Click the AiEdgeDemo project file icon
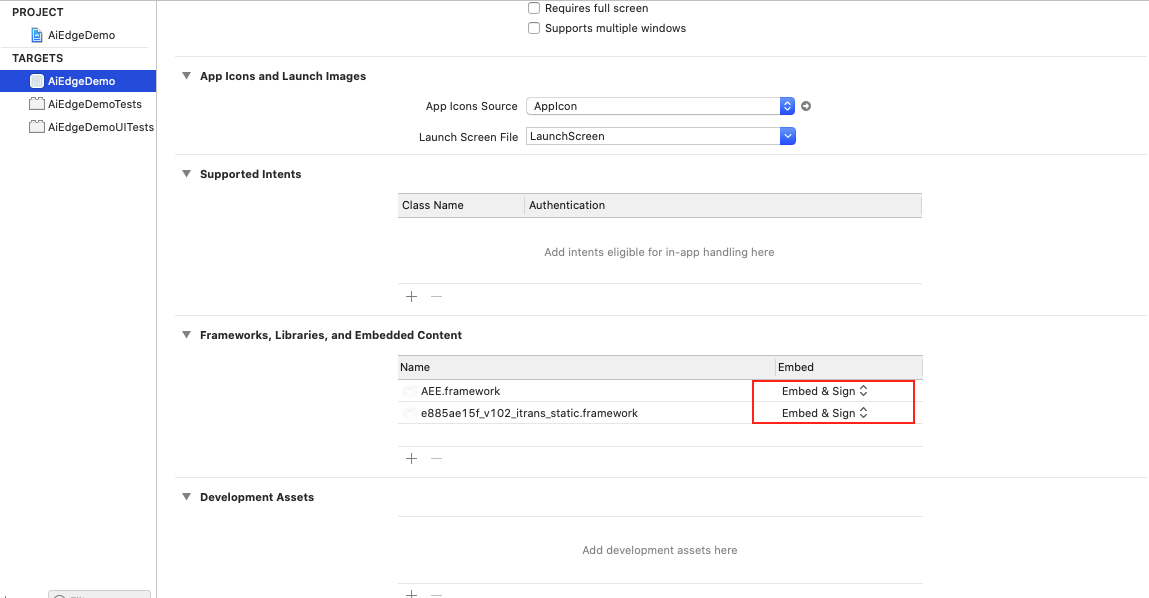Screen dimensions: 1149x598 [38, 35]
